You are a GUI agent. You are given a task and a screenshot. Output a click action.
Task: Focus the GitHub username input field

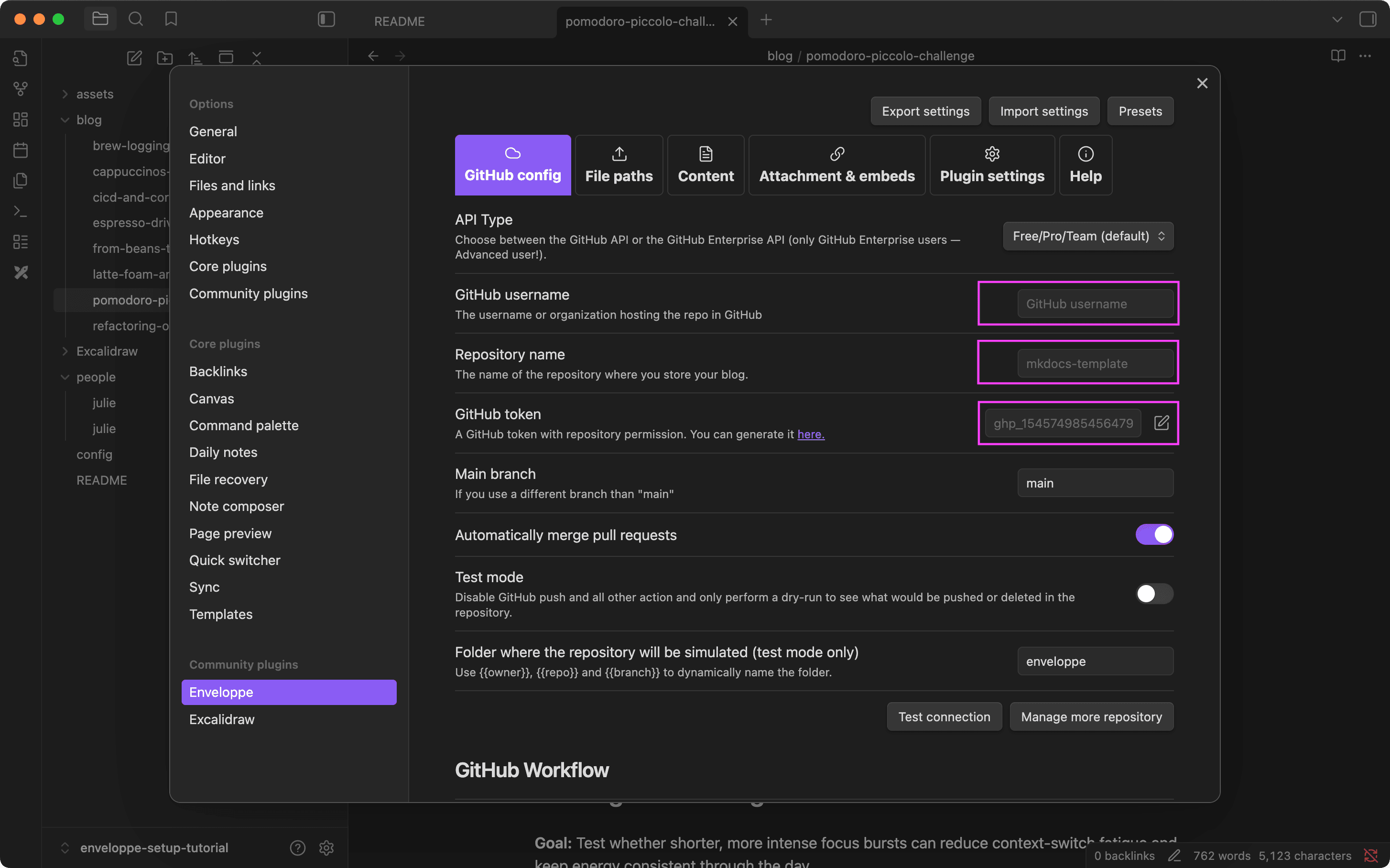click(x=1096, y=304)
